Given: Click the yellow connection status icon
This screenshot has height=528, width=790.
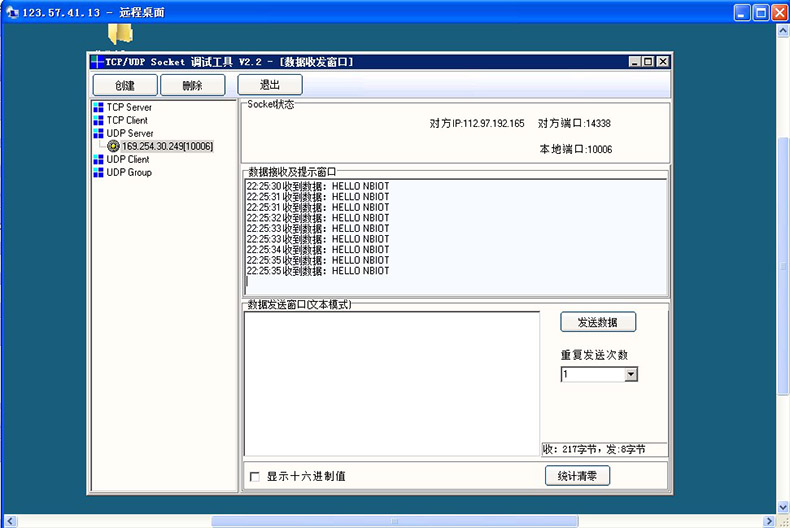Looking at the screenshot, I should coord(113,146).
